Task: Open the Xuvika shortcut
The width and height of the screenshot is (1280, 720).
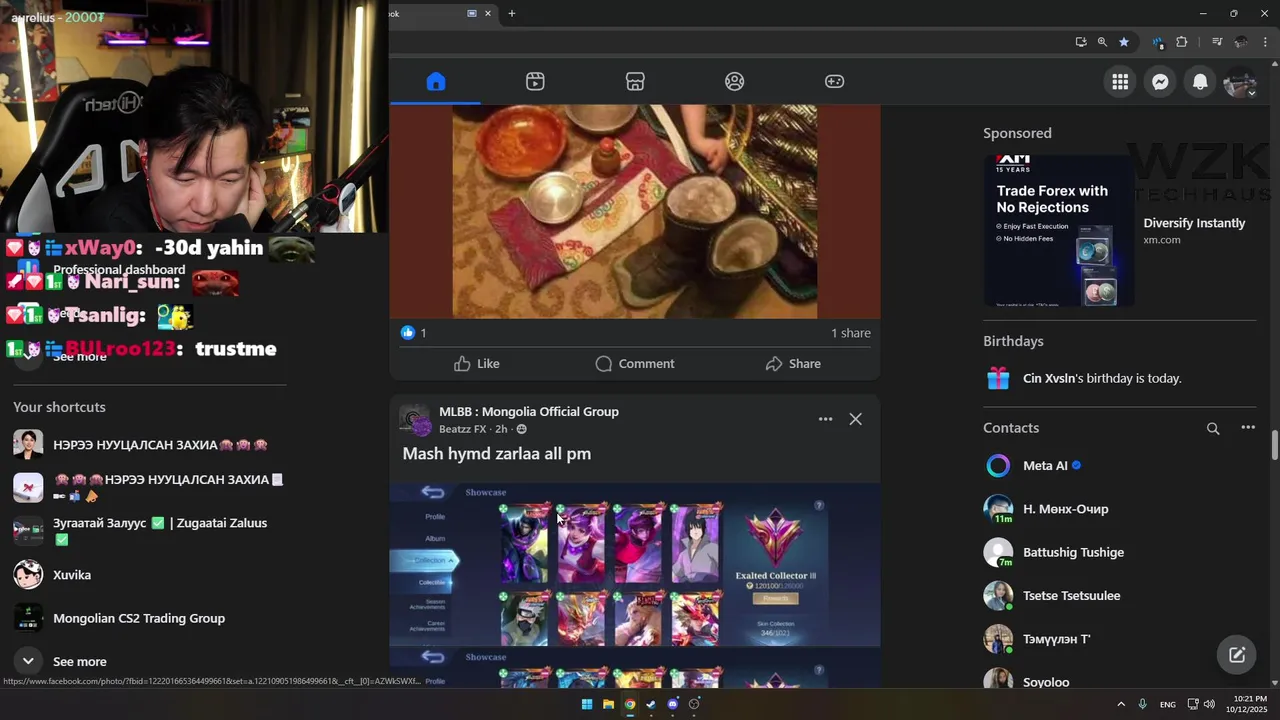Action: pyautogui.click(x=72, y=575)
